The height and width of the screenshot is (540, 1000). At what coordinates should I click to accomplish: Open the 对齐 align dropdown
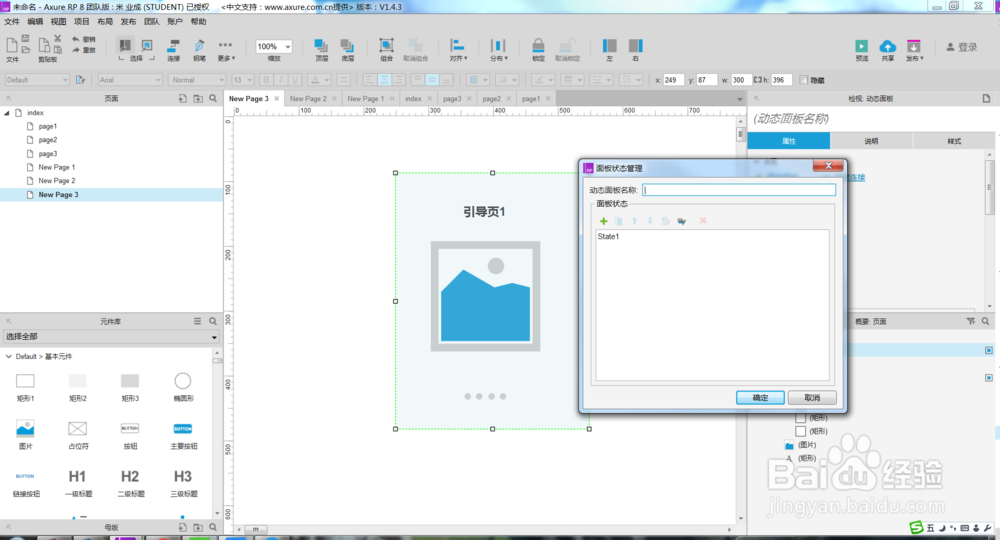[458, 50]
